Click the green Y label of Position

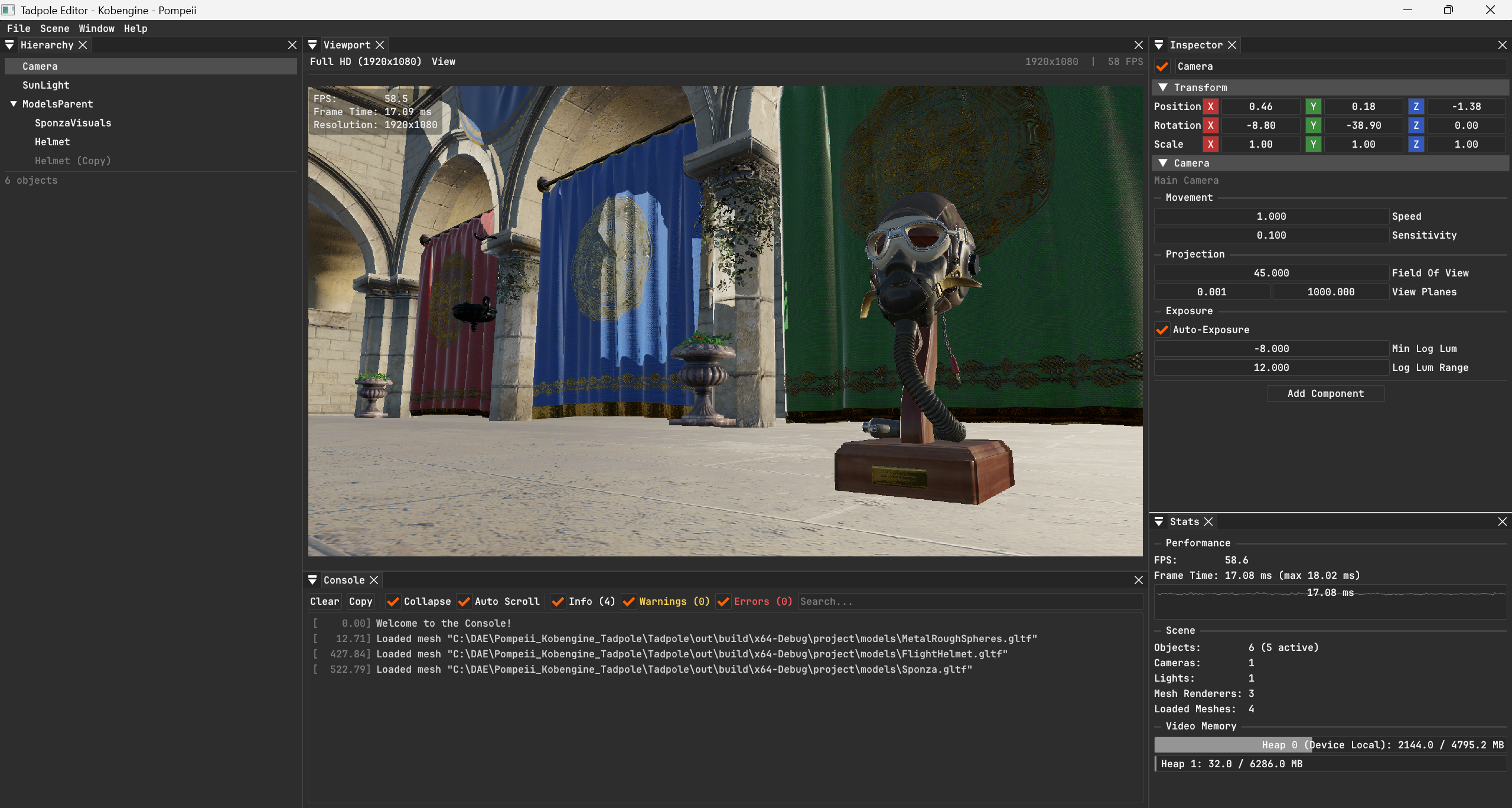tap(1314, 106)
